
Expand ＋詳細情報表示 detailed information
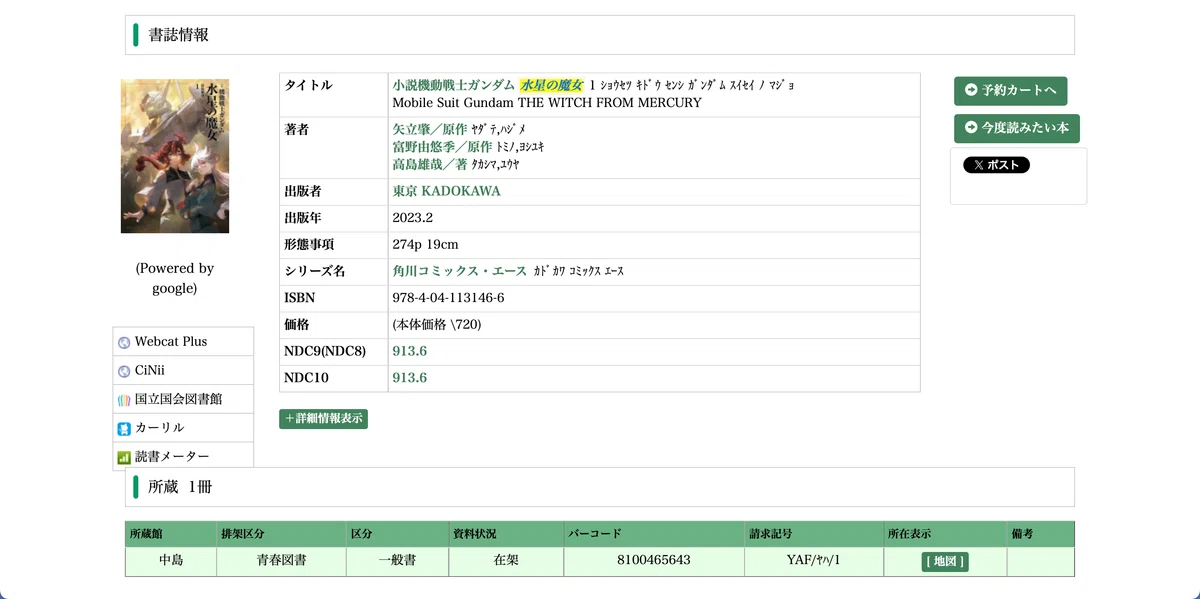point(323,419)
